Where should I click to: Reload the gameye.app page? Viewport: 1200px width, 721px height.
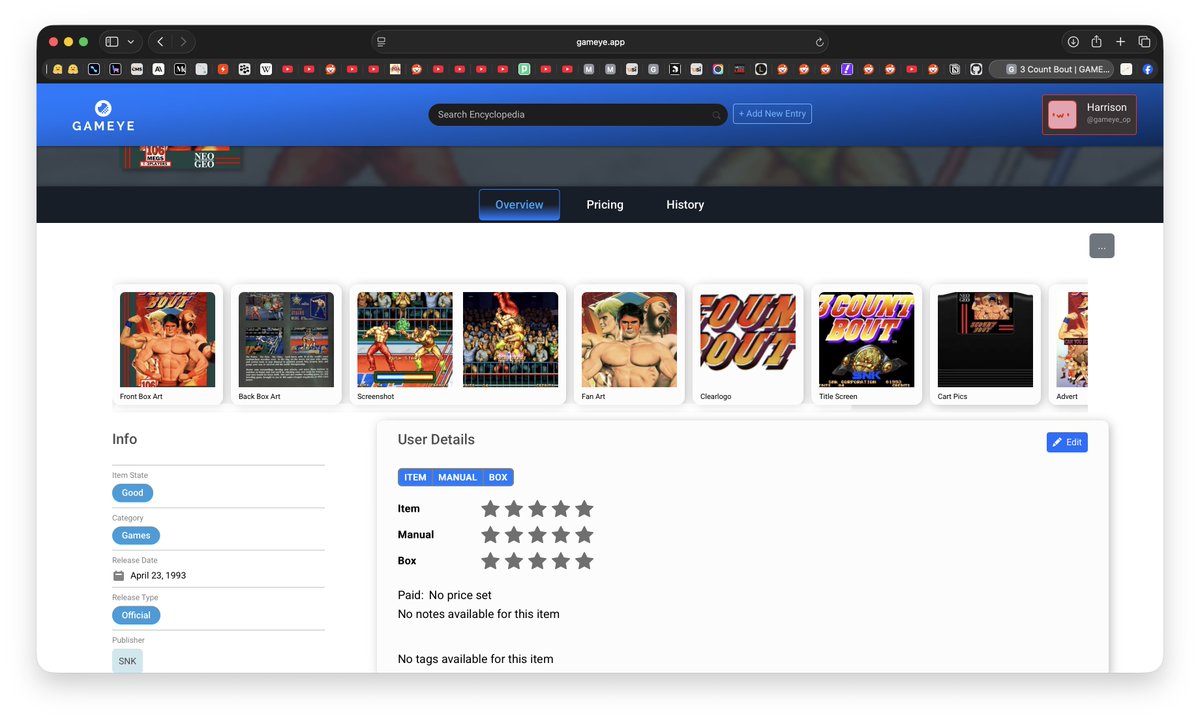click(x=820, y=42)
